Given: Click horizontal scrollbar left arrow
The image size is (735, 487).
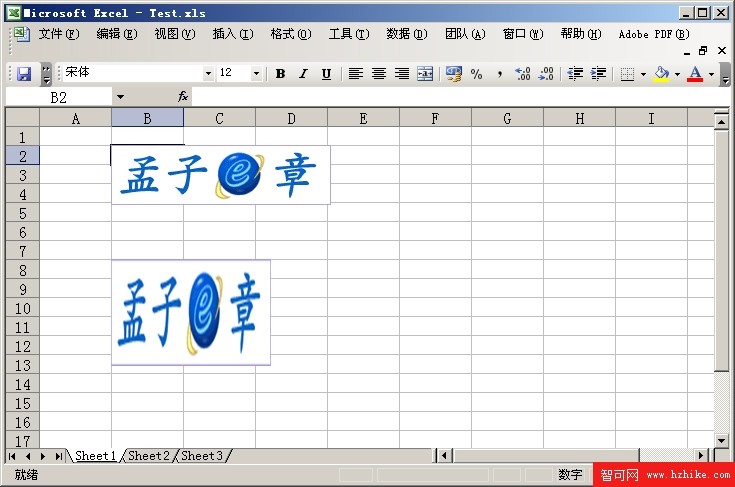Looking at the screenshot, I should (445, 455).
